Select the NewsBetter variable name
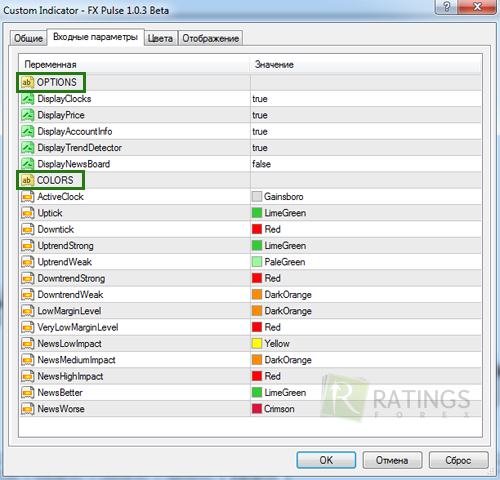 60,393
